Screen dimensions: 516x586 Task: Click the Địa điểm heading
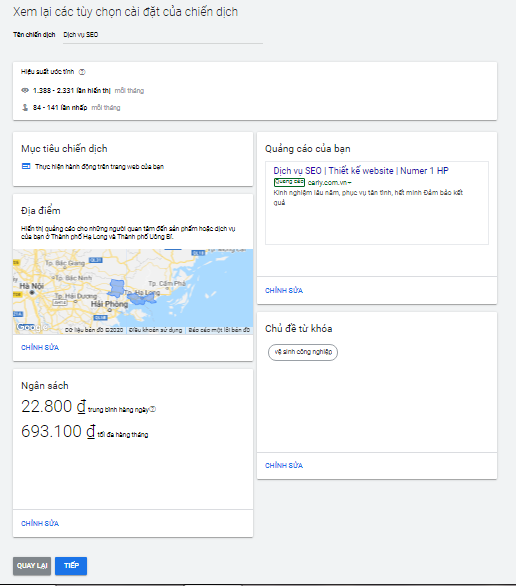(x=41, y=211)
